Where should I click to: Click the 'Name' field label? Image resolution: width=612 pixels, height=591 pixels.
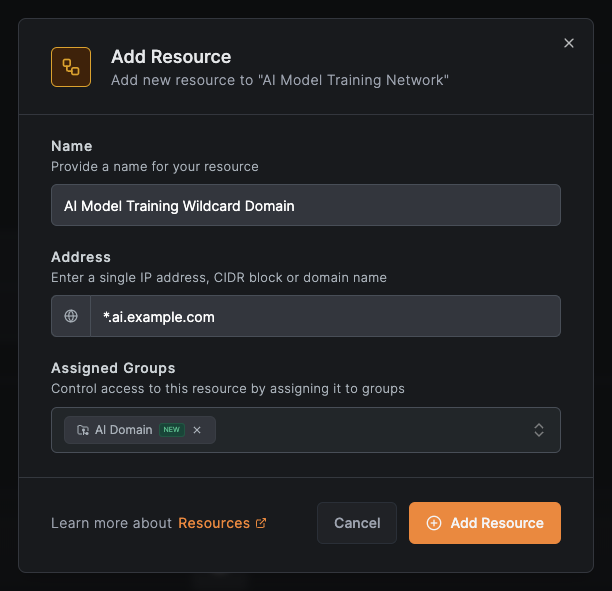tap(72, 146)
